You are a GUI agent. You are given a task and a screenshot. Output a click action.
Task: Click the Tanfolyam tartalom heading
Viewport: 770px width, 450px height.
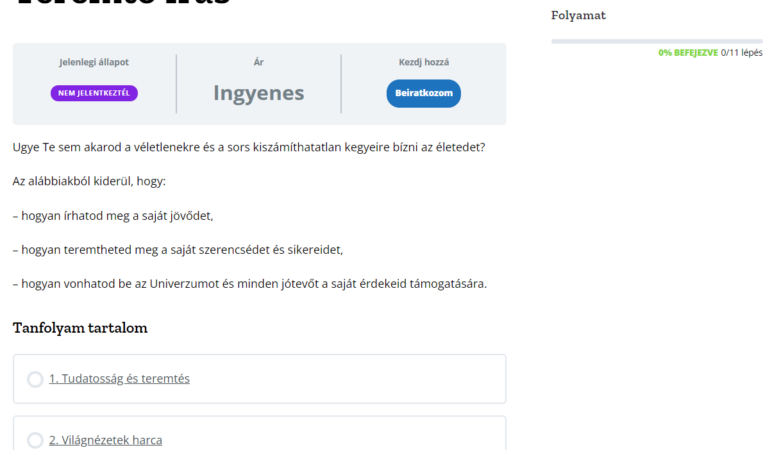tap(80, 328)
